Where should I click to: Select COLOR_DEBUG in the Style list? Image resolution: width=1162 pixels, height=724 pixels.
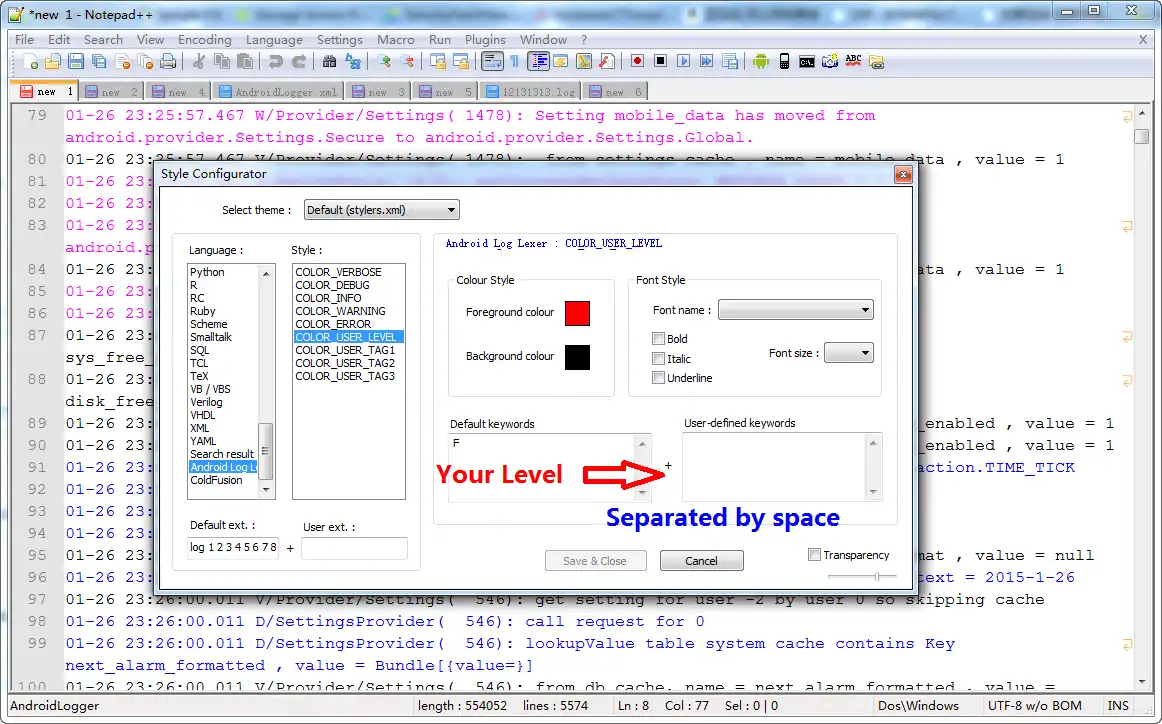coord(332,285)
